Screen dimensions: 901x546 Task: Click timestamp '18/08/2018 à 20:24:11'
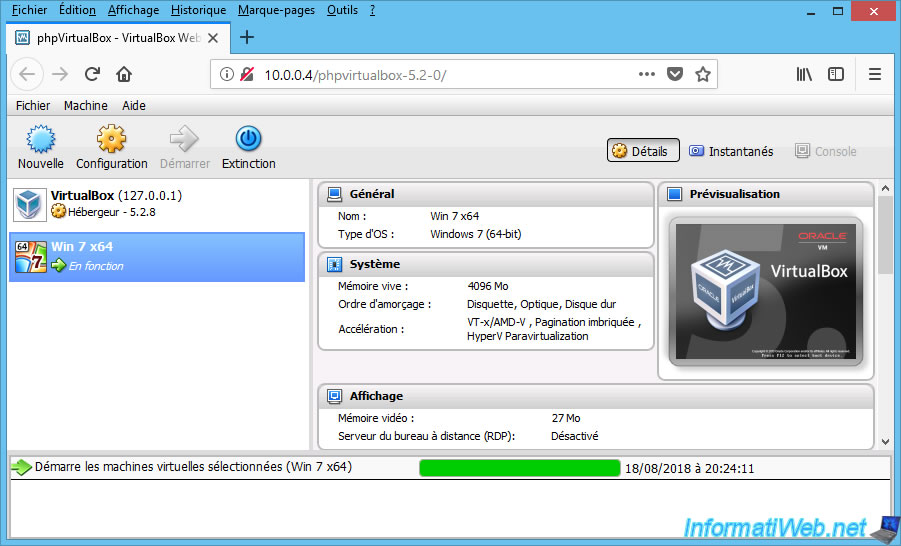pos(689,468)
